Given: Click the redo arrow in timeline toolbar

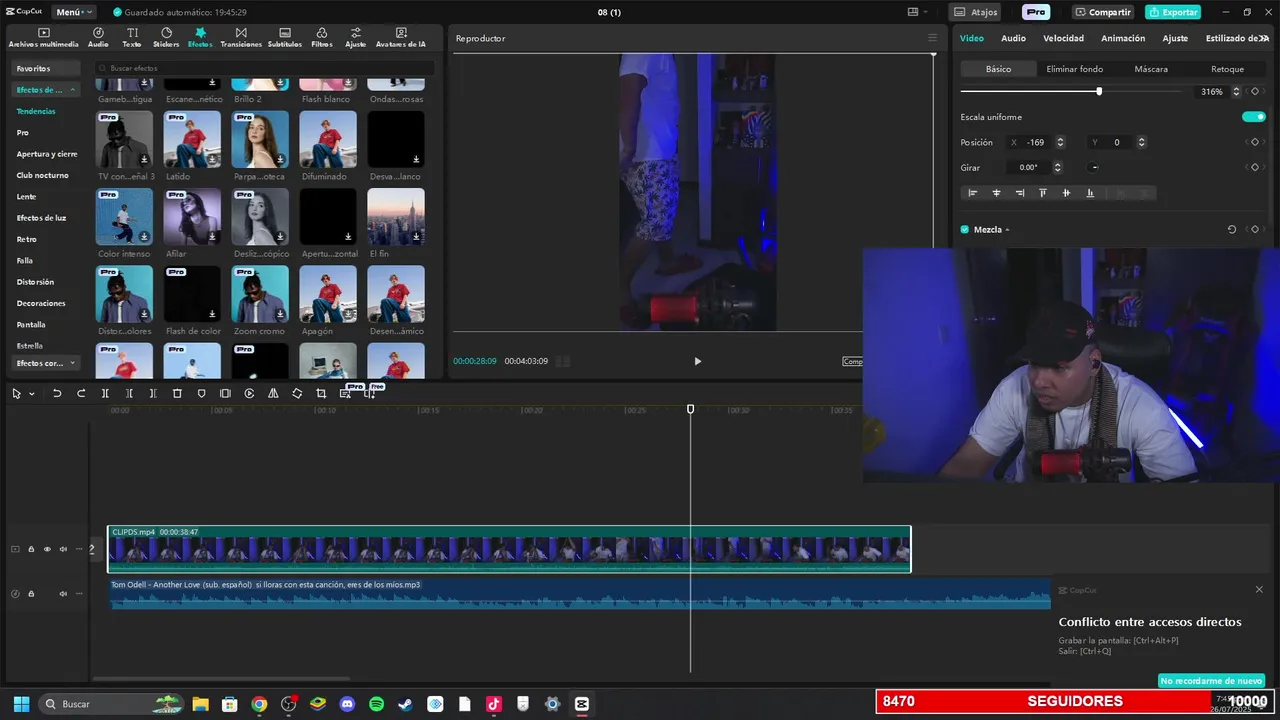Looking at the screenshot, I should (81, 394).
